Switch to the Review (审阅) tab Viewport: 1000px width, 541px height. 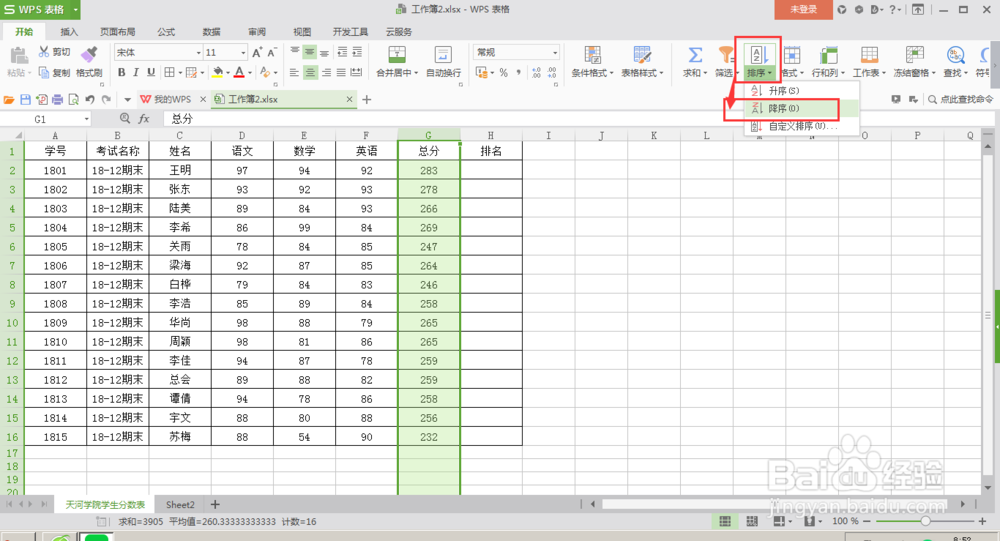coord(256,31)
